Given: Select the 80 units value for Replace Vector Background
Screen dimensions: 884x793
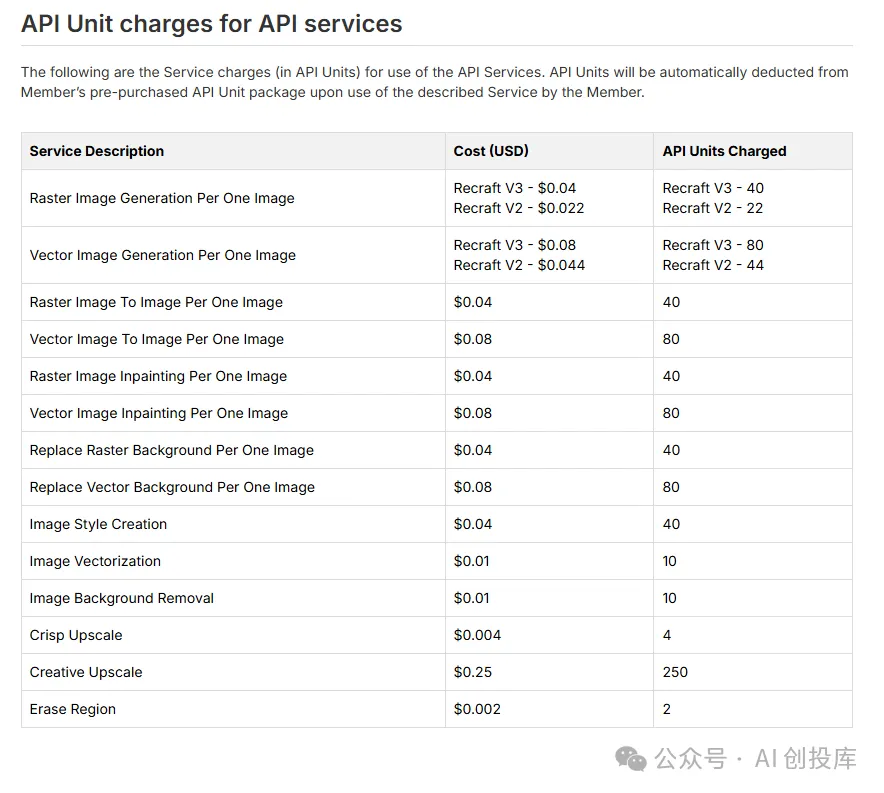Looking at the screenshot, I should (671, 488).
